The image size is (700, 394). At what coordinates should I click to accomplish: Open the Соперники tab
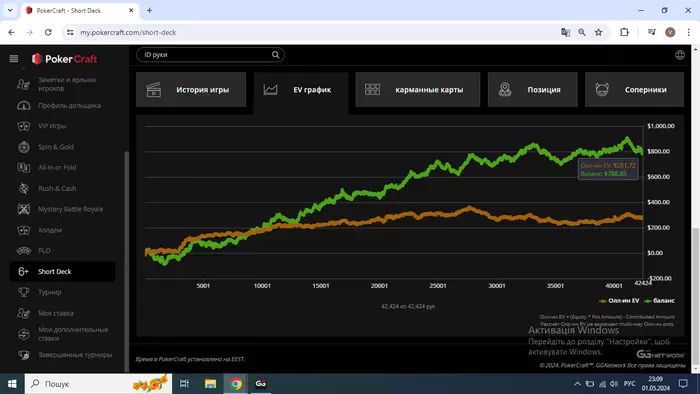click(x=634, y=90)
